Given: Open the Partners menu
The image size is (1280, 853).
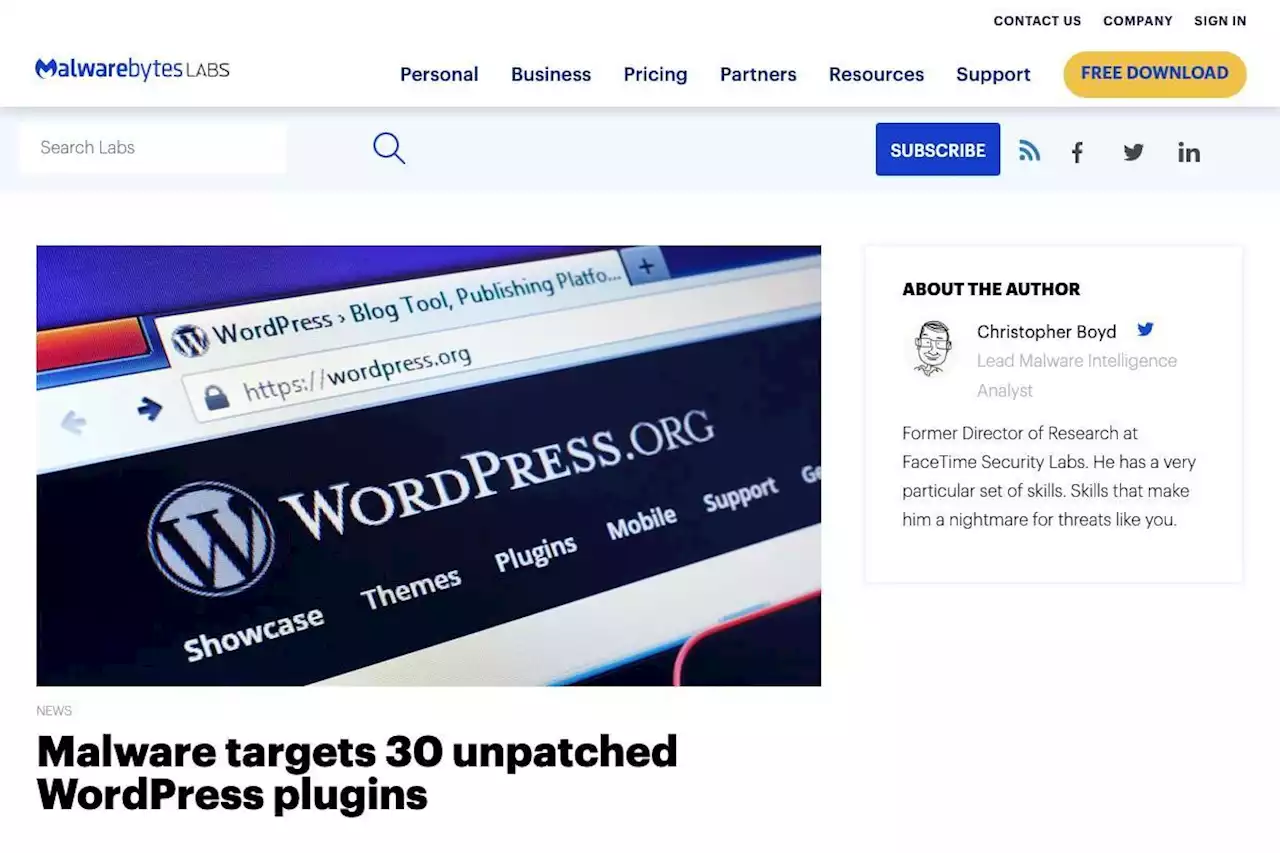Looking at the screenshot, I should tap(758, 74).
